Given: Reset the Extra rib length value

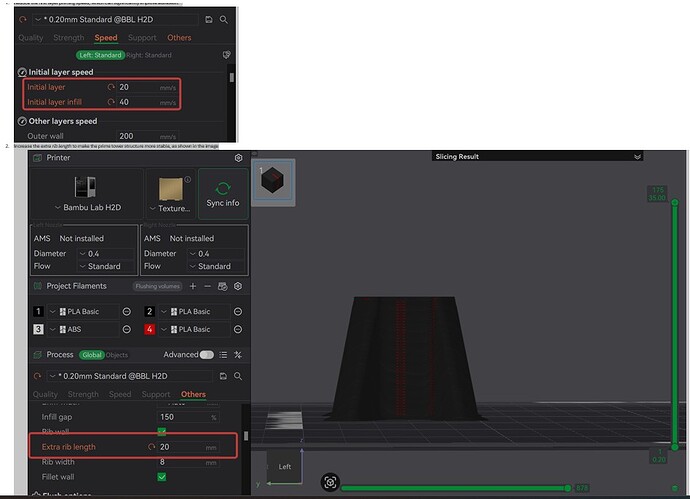Looking at the screenshot, I should click(x=151, y=447).
